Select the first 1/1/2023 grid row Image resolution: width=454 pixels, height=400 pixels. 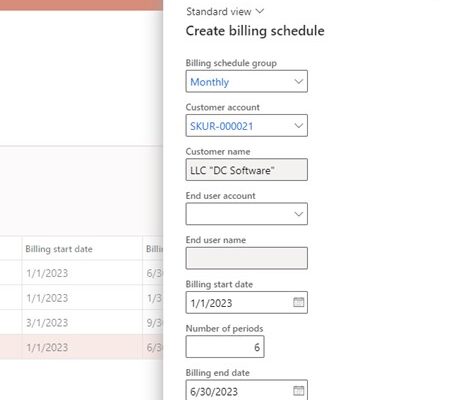pyautogui.click(x=81, y=273)
